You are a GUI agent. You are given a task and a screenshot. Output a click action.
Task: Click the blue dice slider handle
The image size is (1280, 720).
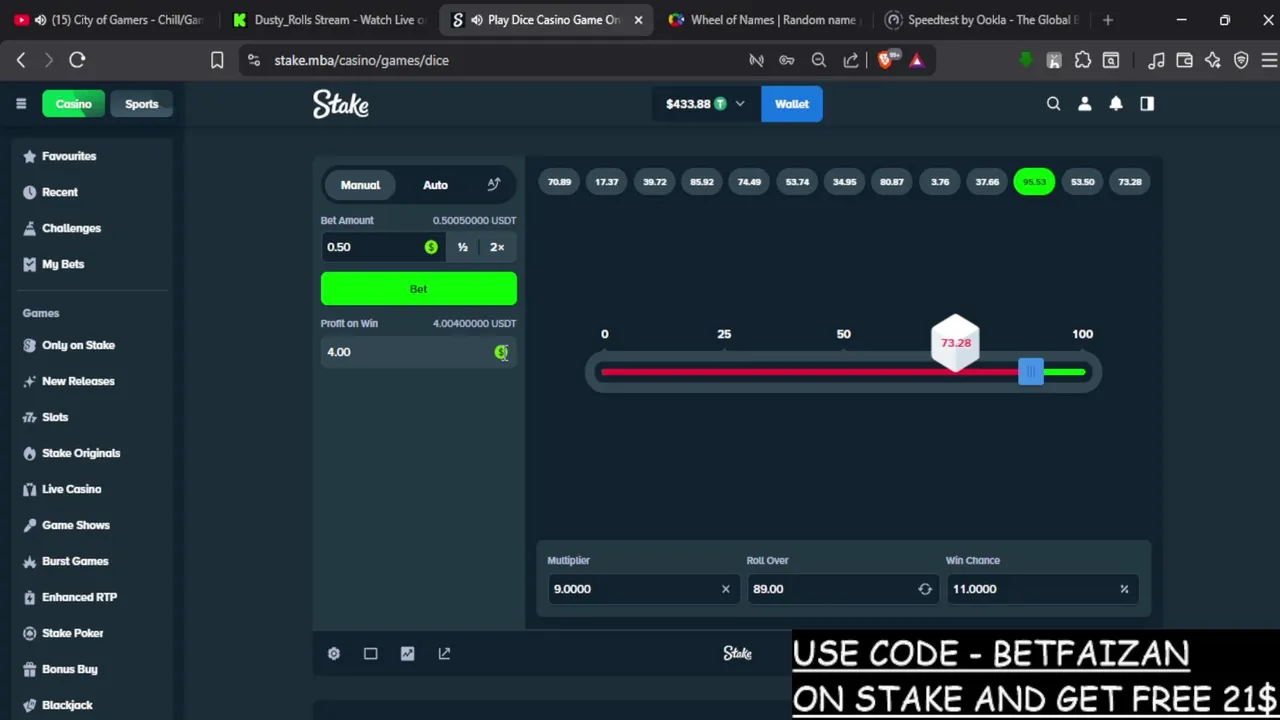point(1031,372)
